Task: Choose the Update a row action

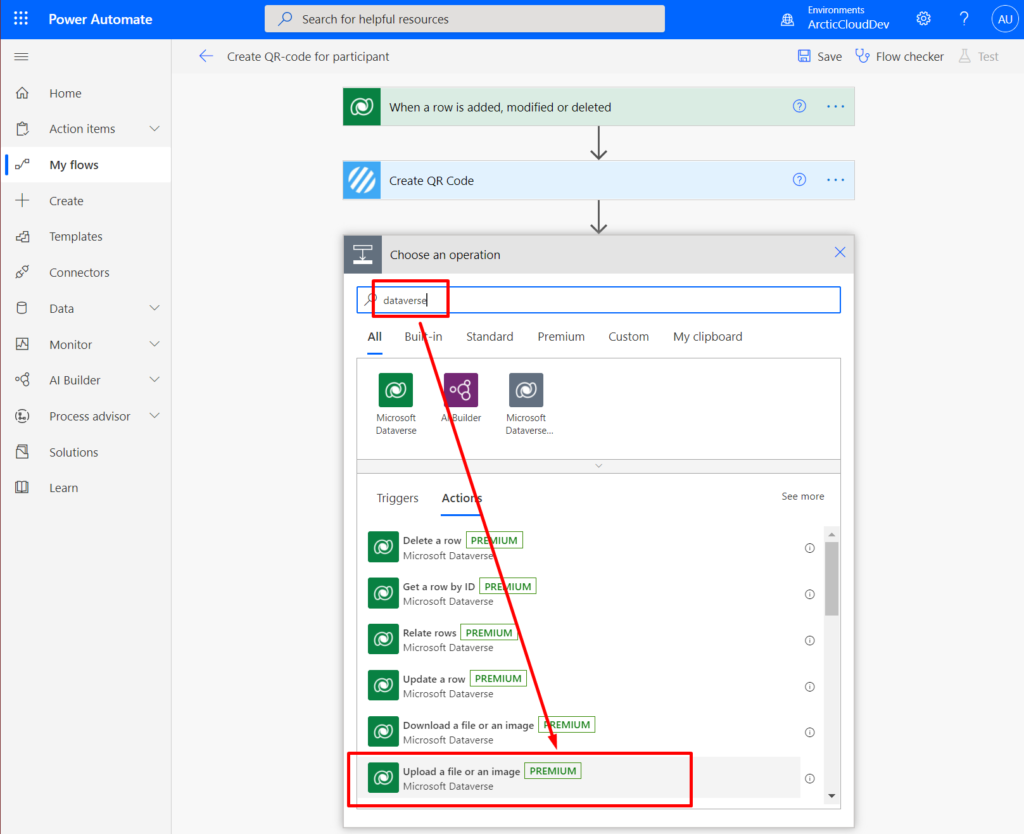Action: click(584, 686)
